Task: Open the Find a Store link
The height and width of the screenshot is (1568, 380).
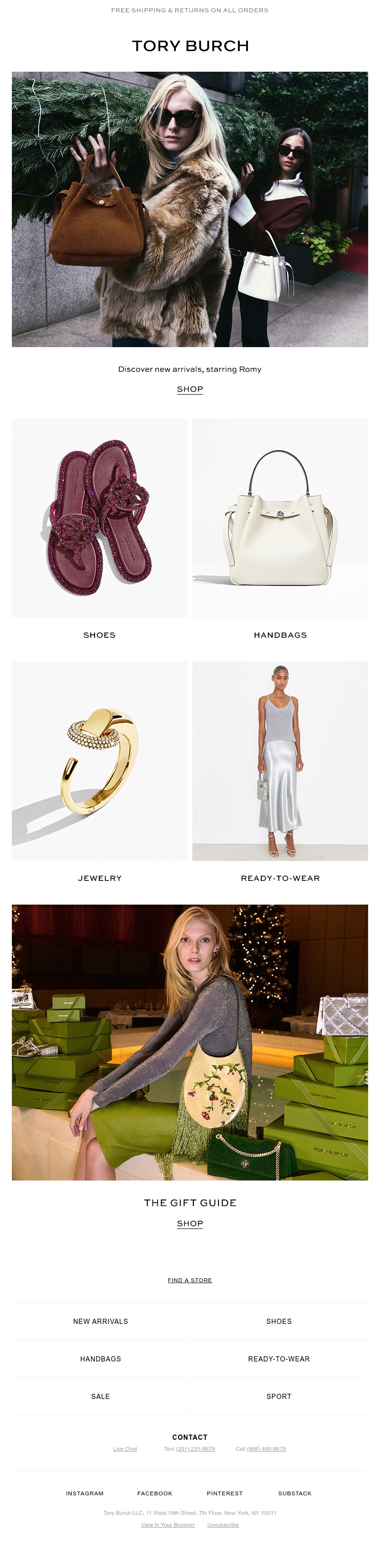Action: (190, 1280)
